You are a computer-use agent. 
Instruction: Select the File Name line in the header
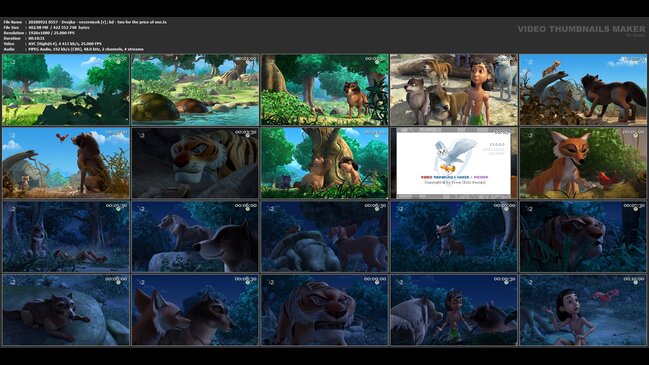point(85,22)
